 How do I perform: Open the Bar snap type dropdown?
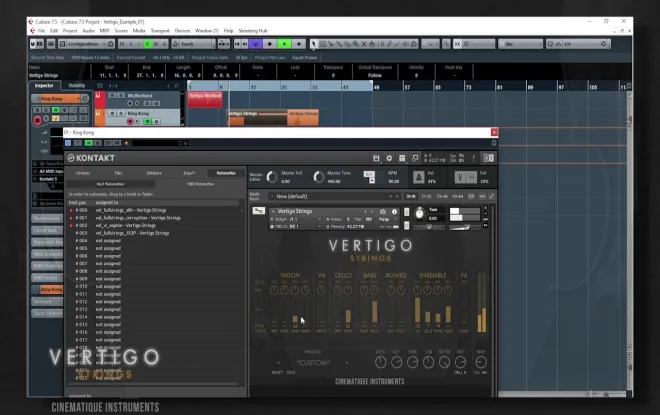tap(521, 44)
